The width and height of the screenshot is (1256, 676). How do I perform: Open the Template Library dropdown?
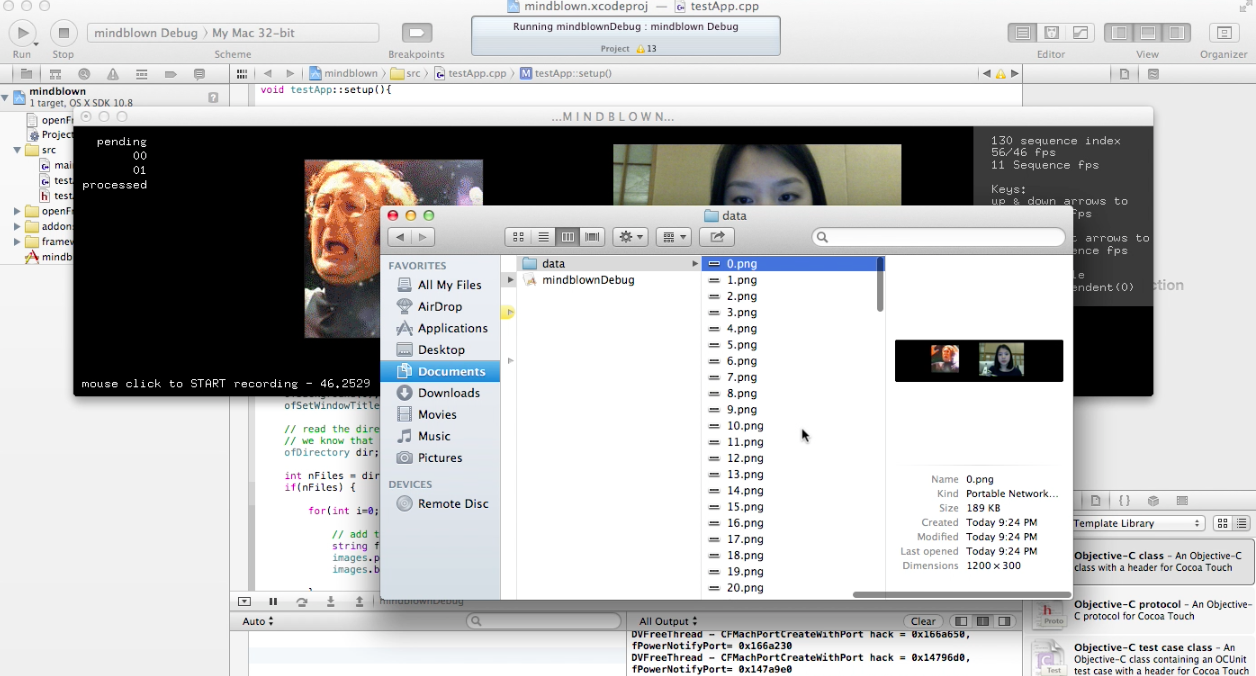pyautogui.click(x=1137, y=523)
